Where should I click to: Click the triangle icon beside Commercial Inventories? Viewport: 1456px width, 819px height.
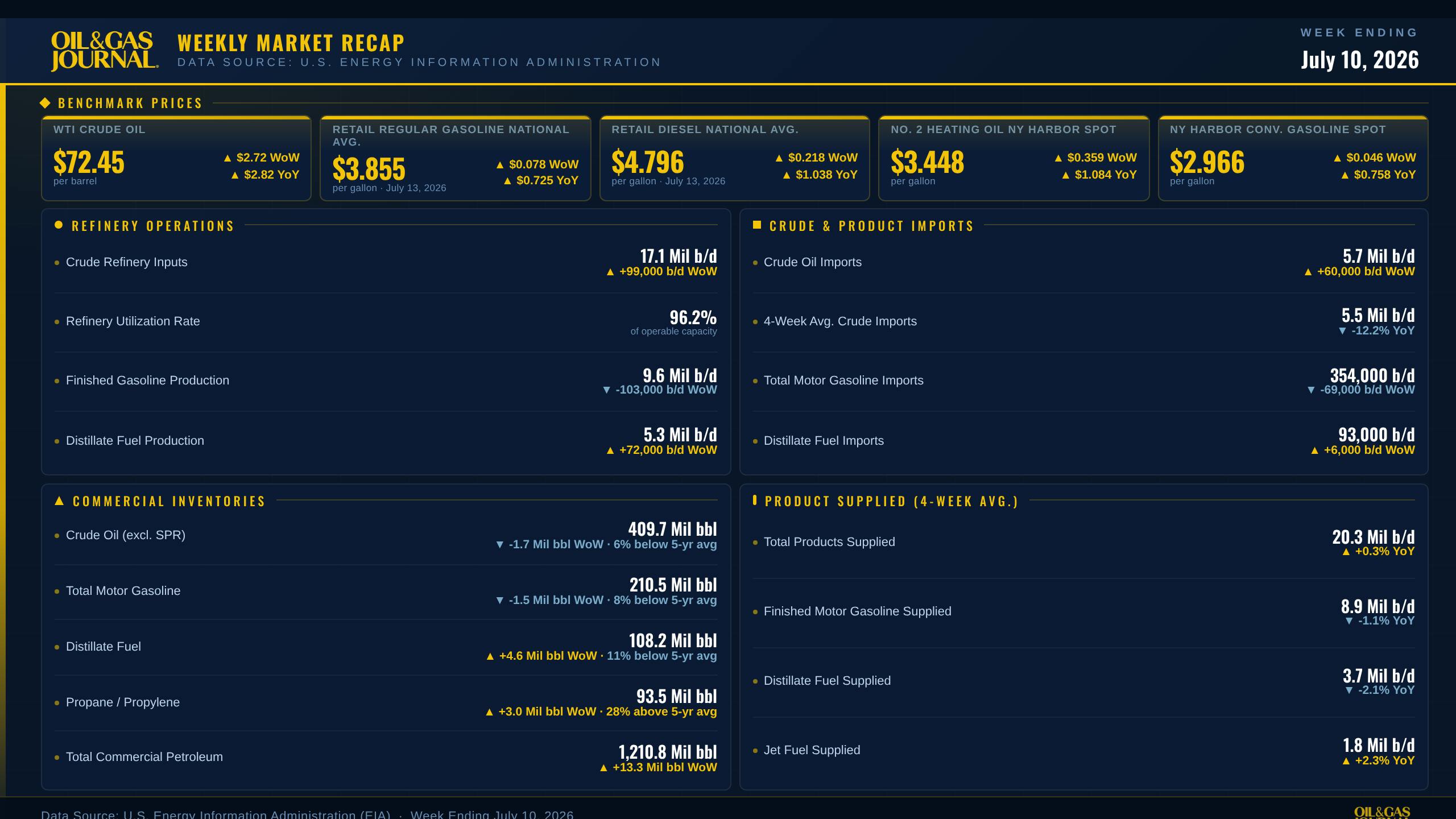(x=59, y=500)
